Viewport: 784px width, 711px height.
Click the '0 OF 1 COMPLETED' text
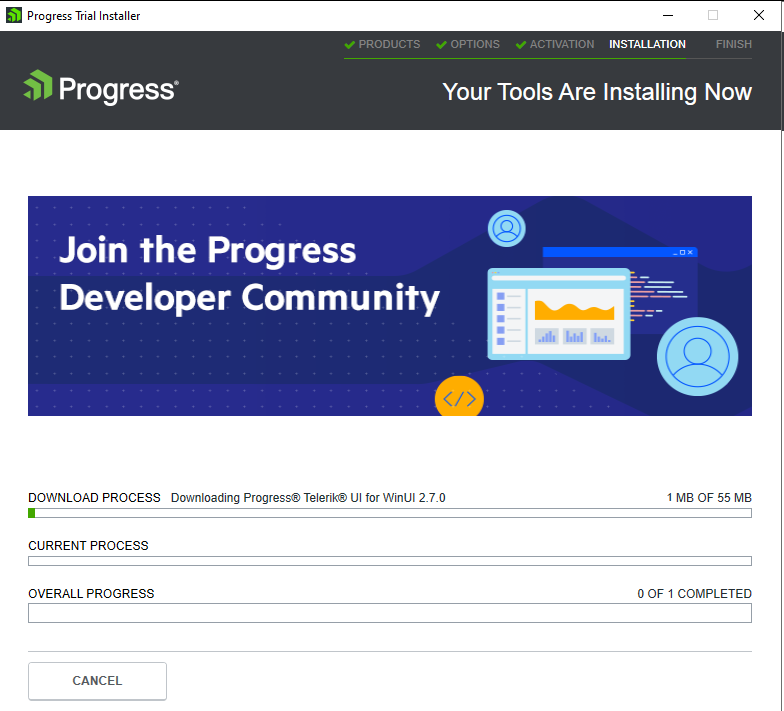694,594
